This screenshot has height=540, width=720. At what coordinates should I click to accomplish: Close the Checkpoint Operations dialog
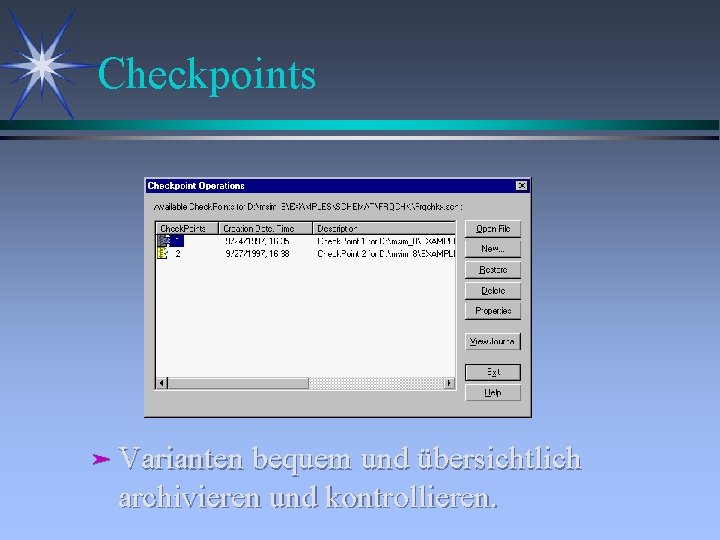pos(522,186)
